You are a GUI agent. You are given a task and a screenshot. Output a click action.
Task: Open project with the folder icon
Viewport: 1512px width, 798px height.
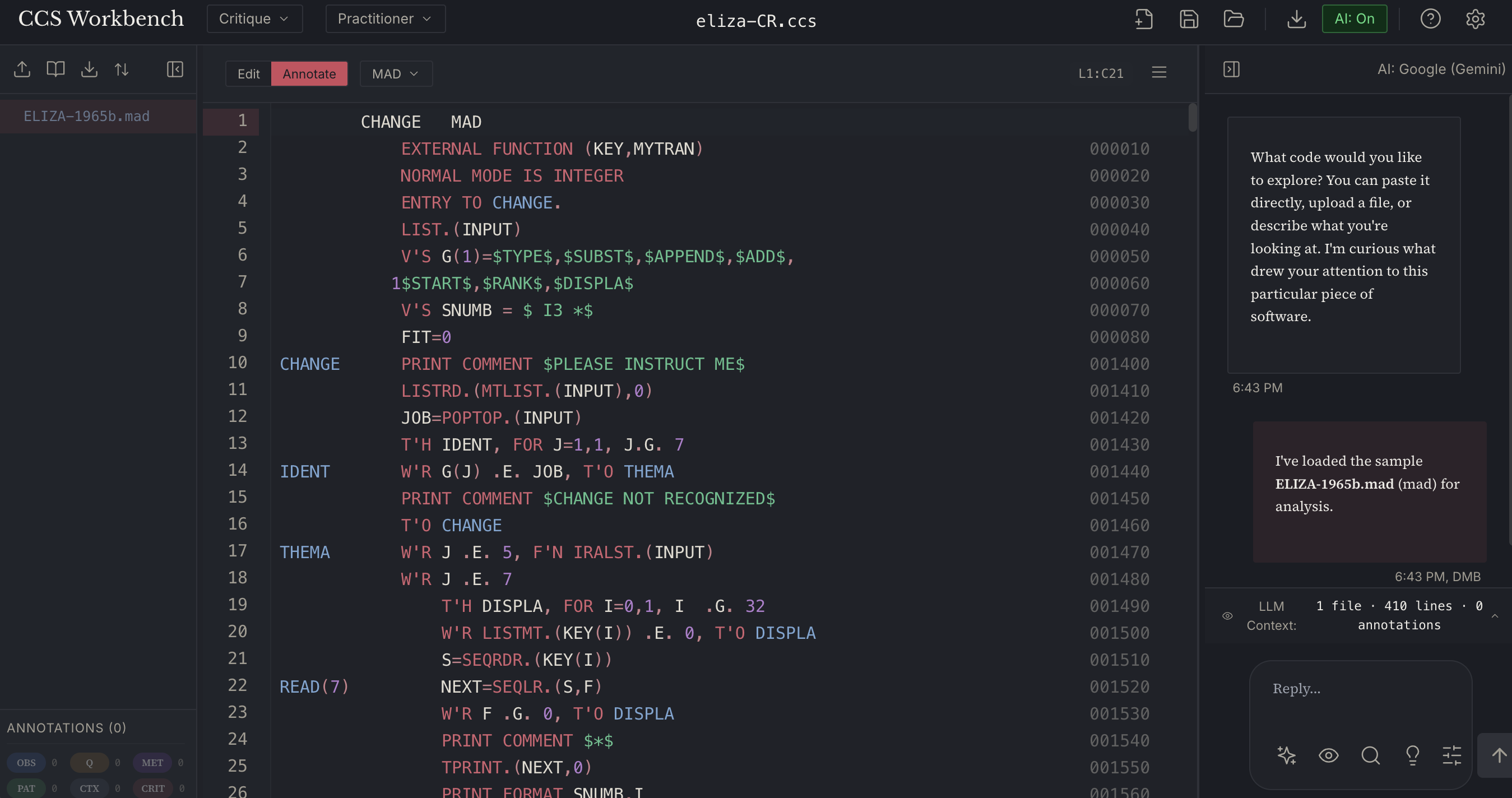click(x=1233, y=19)
